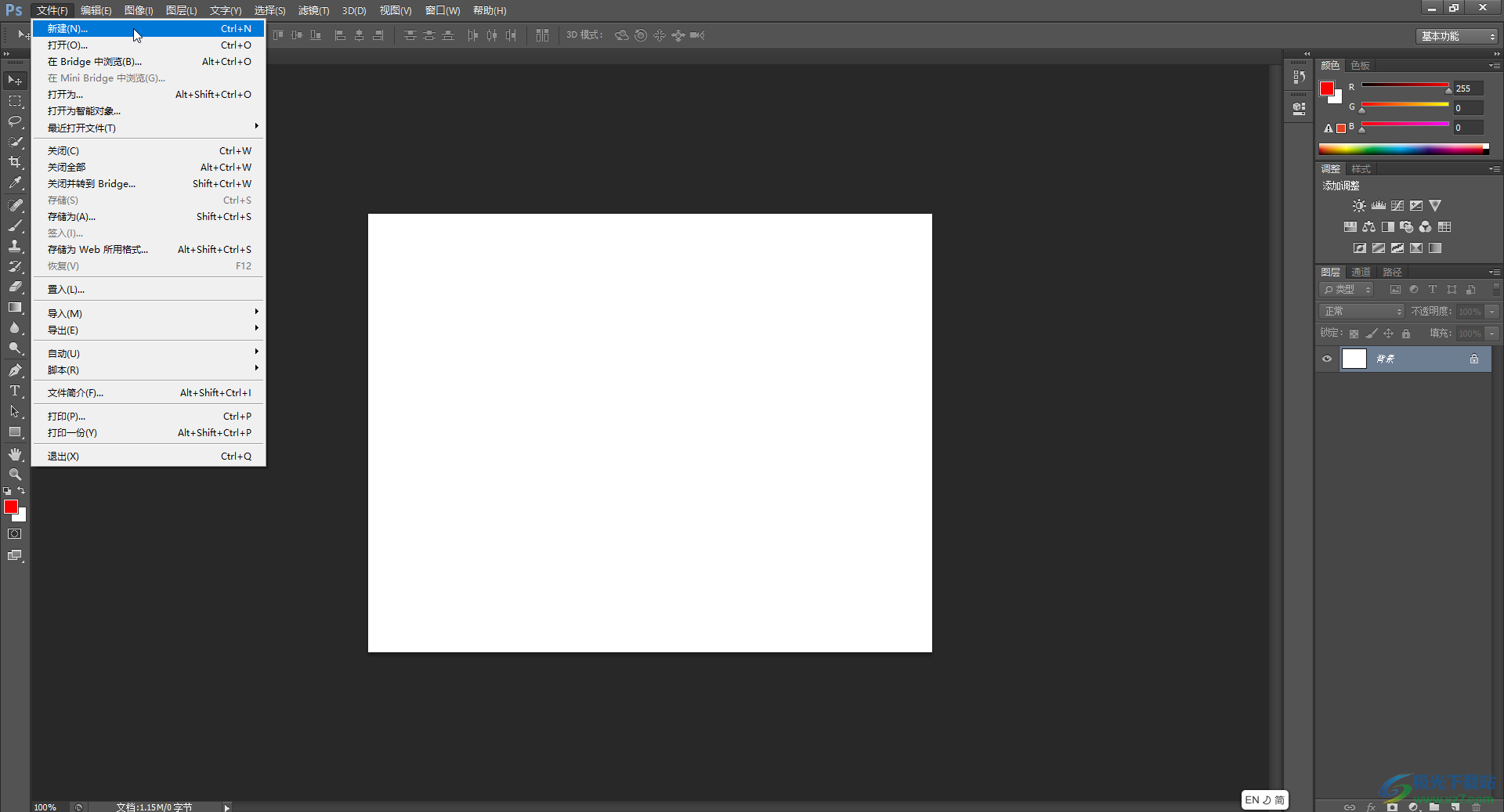Toggle the layer filtering switch
Screen dimensions: 1504x812
pos(1495,289)
